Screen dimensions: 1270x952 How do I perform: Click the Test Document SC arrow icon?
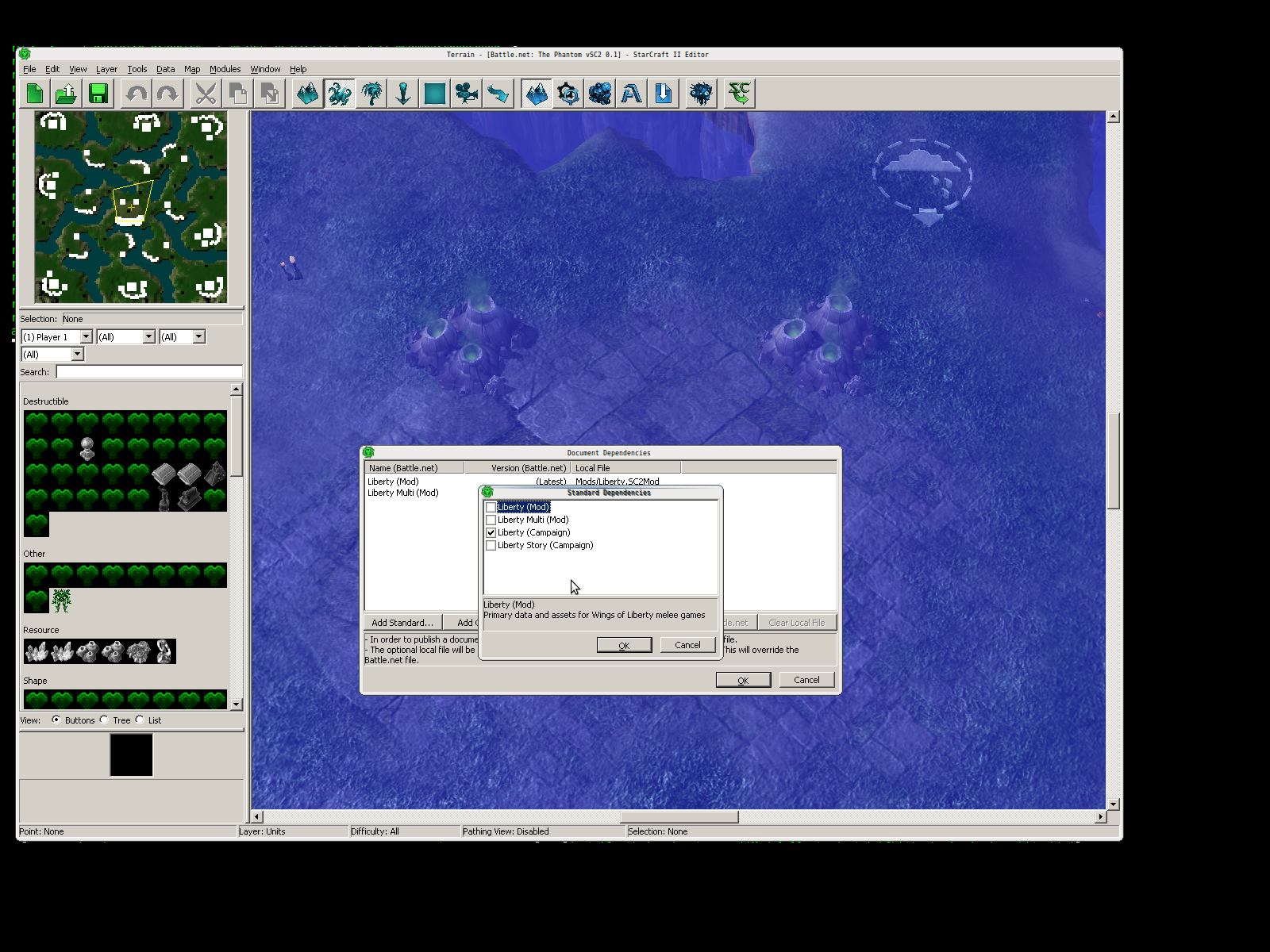(739, 94)
